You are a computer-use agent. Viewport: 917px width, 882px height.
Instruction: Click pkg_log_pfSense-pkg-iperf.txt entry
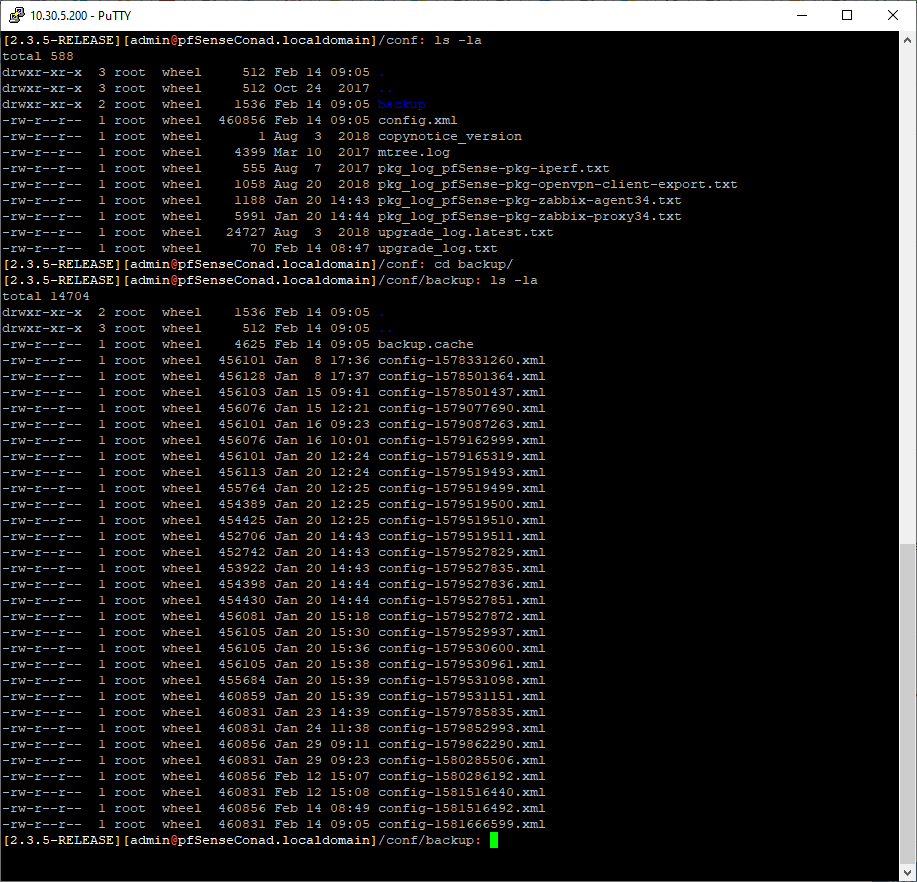494,168
